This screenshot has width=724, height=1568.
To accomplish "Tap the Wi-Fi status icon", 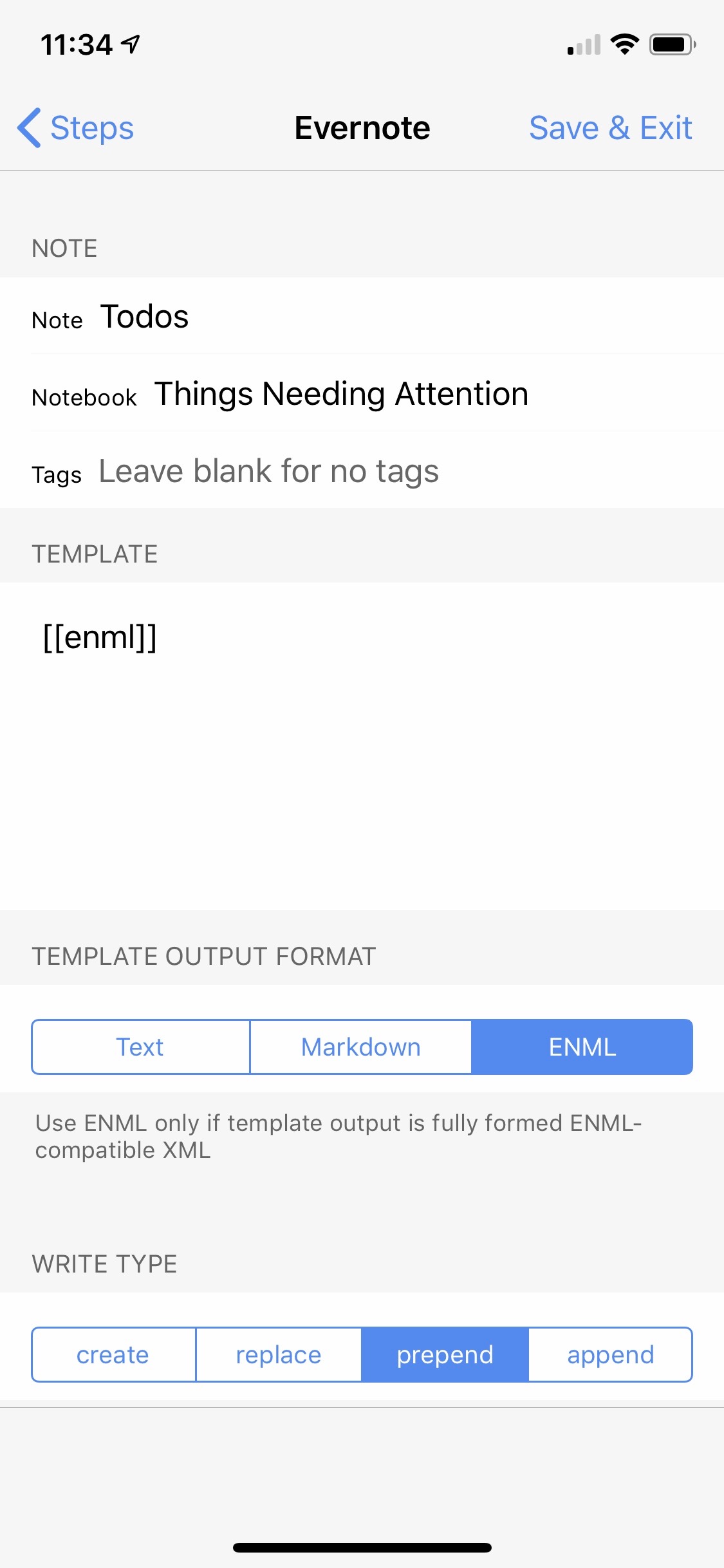I will click(624, 44).
